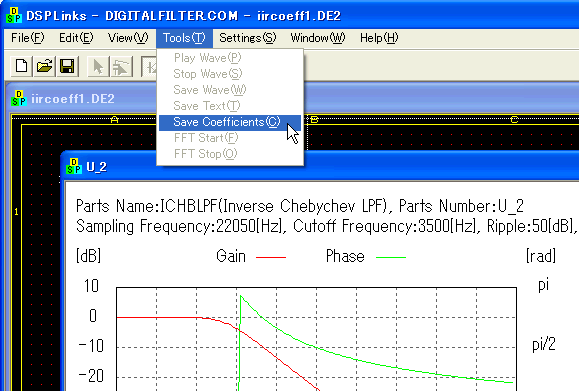Click the Save floppy disk icon
This screenshot has height=391, width=579.
point(67,67)
